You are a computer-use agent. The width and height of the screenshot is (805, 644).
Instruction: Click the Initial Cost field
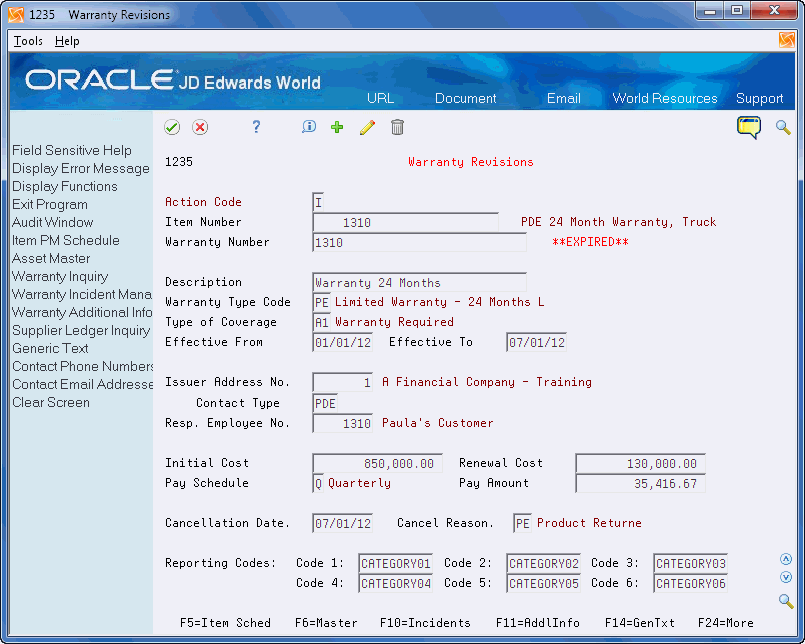(377, 464)
